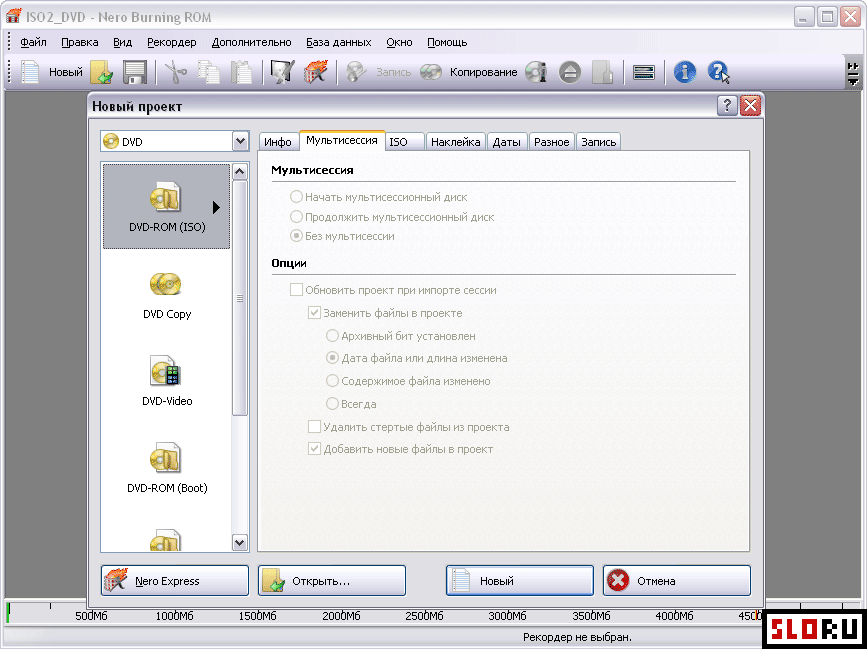Click the blue Info icon

tap(685, 72)
